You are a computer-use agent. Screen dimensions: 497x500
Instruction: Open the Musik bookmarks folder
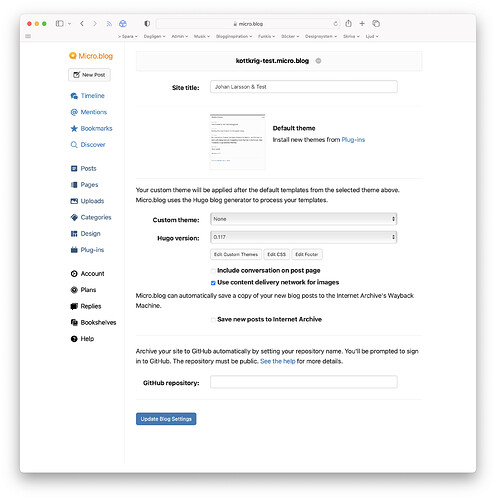point(202,36)
